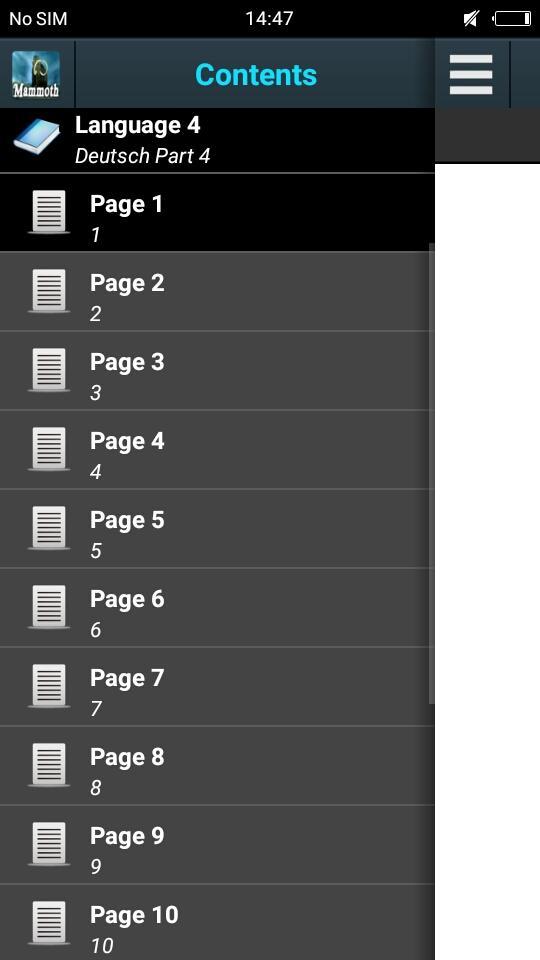This screenshot has width=540, height=960.
Task: Tap the battery indicator in the status bar
Action: click(512, 19)
